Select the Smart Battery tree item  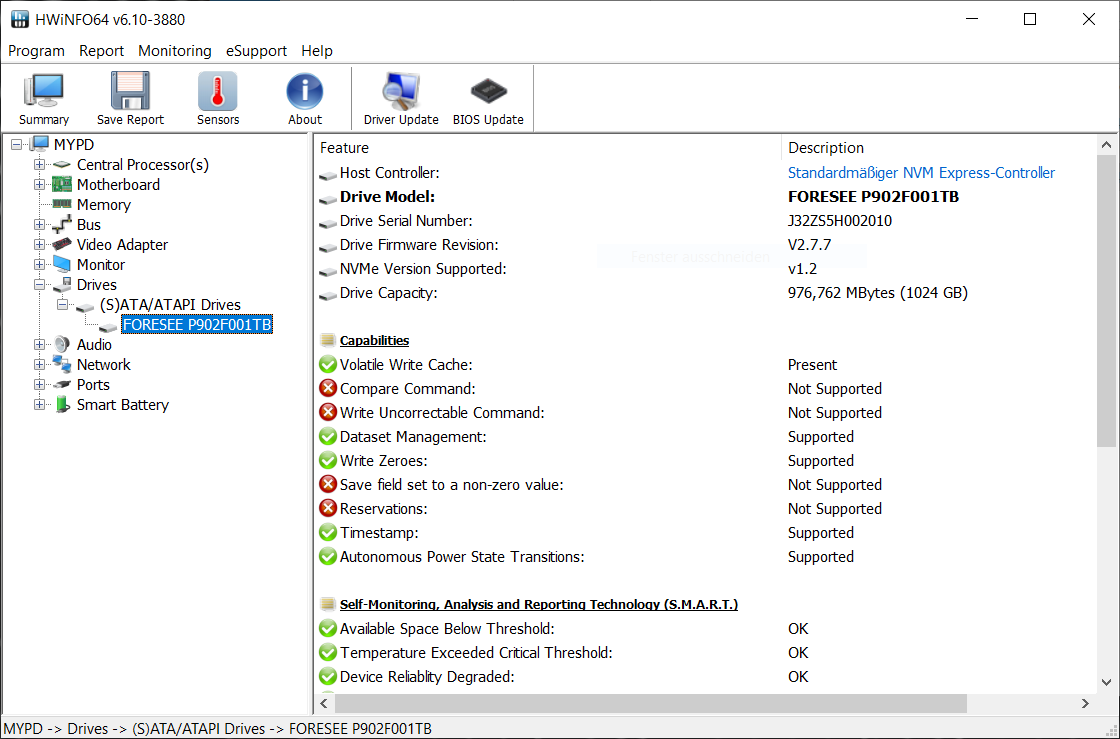click(x=123, y=405)
